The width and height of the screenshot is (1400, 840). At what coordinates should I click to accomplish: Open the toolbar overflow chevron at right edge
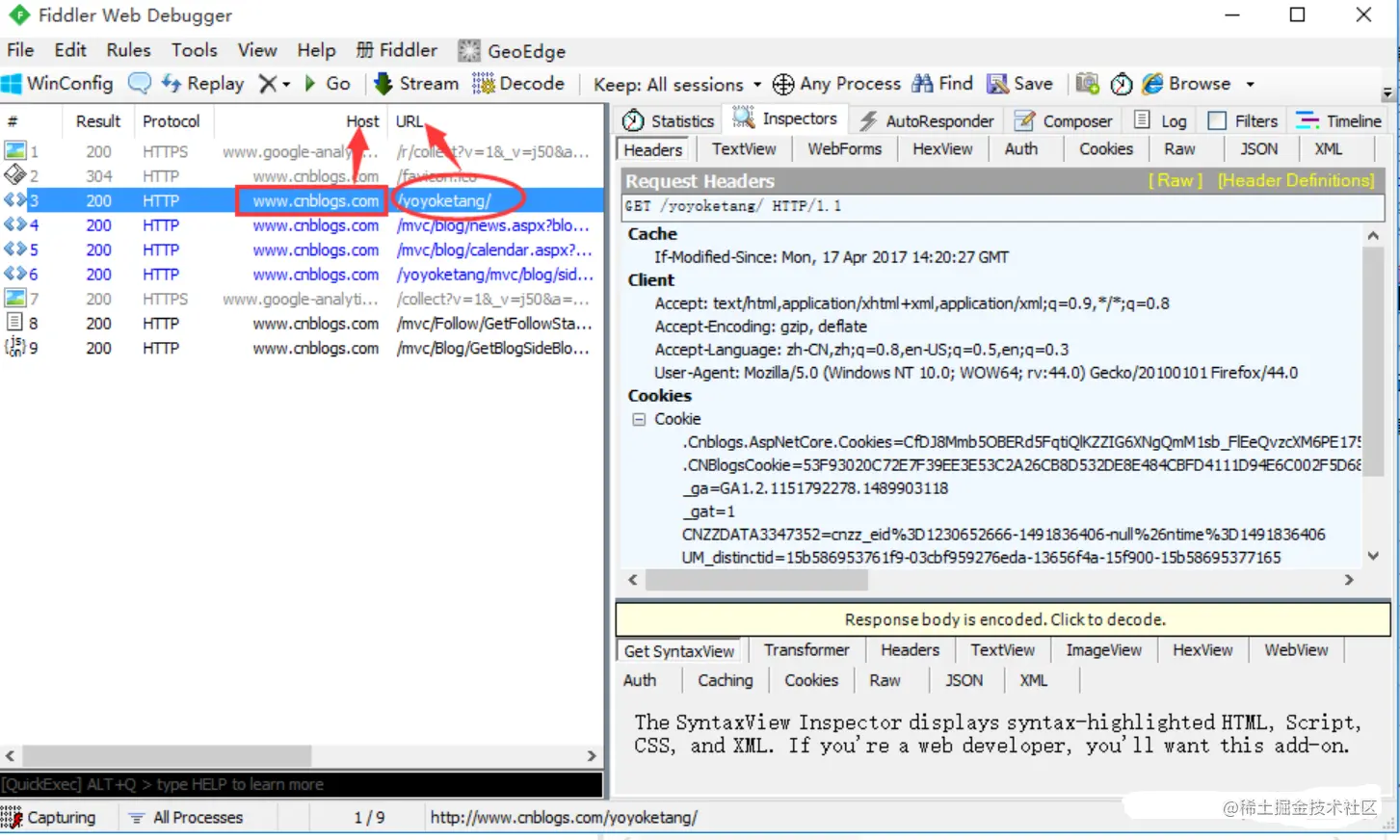(x=1387, y=94)
